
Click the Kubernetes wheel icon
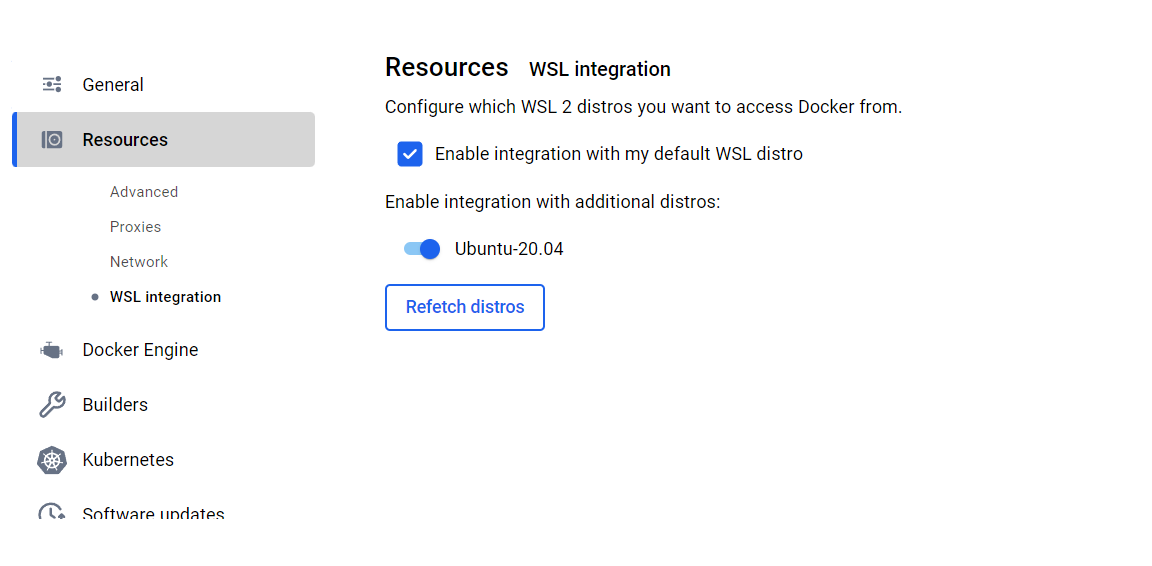click(52, 460)
